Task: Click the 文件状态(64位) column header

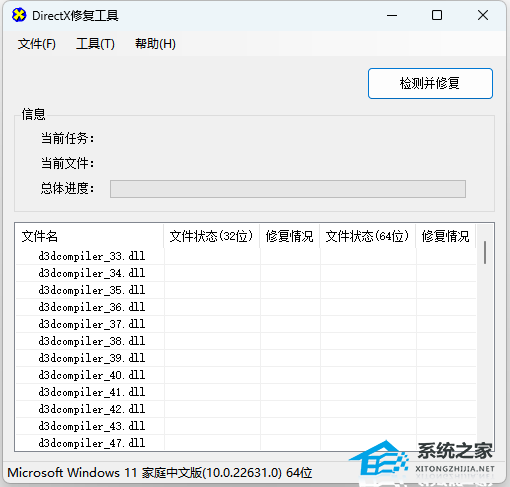Action: pos(367,236)
